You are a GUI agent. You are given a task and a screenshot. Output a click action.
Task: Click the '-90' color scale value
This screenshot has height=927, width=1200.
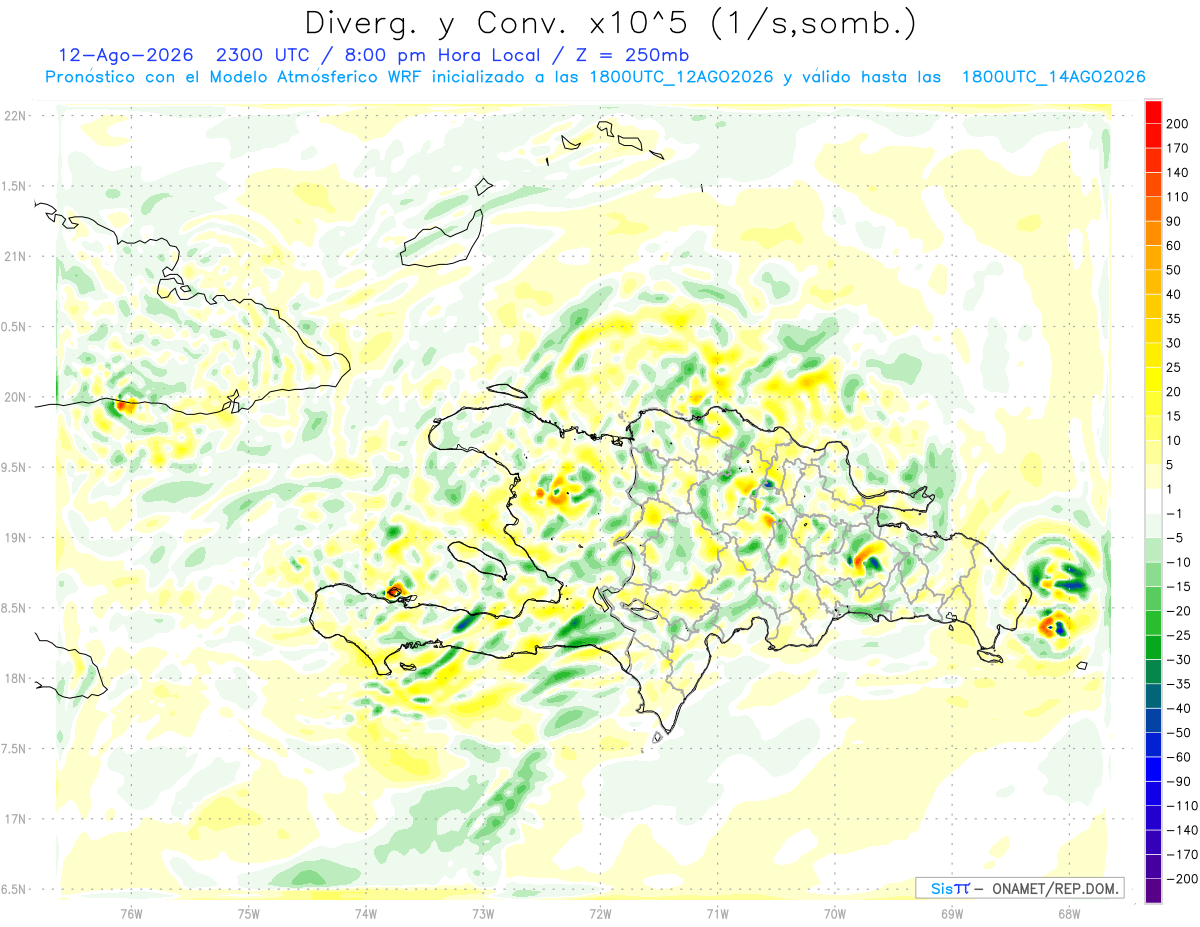[x=1177, y=782]
